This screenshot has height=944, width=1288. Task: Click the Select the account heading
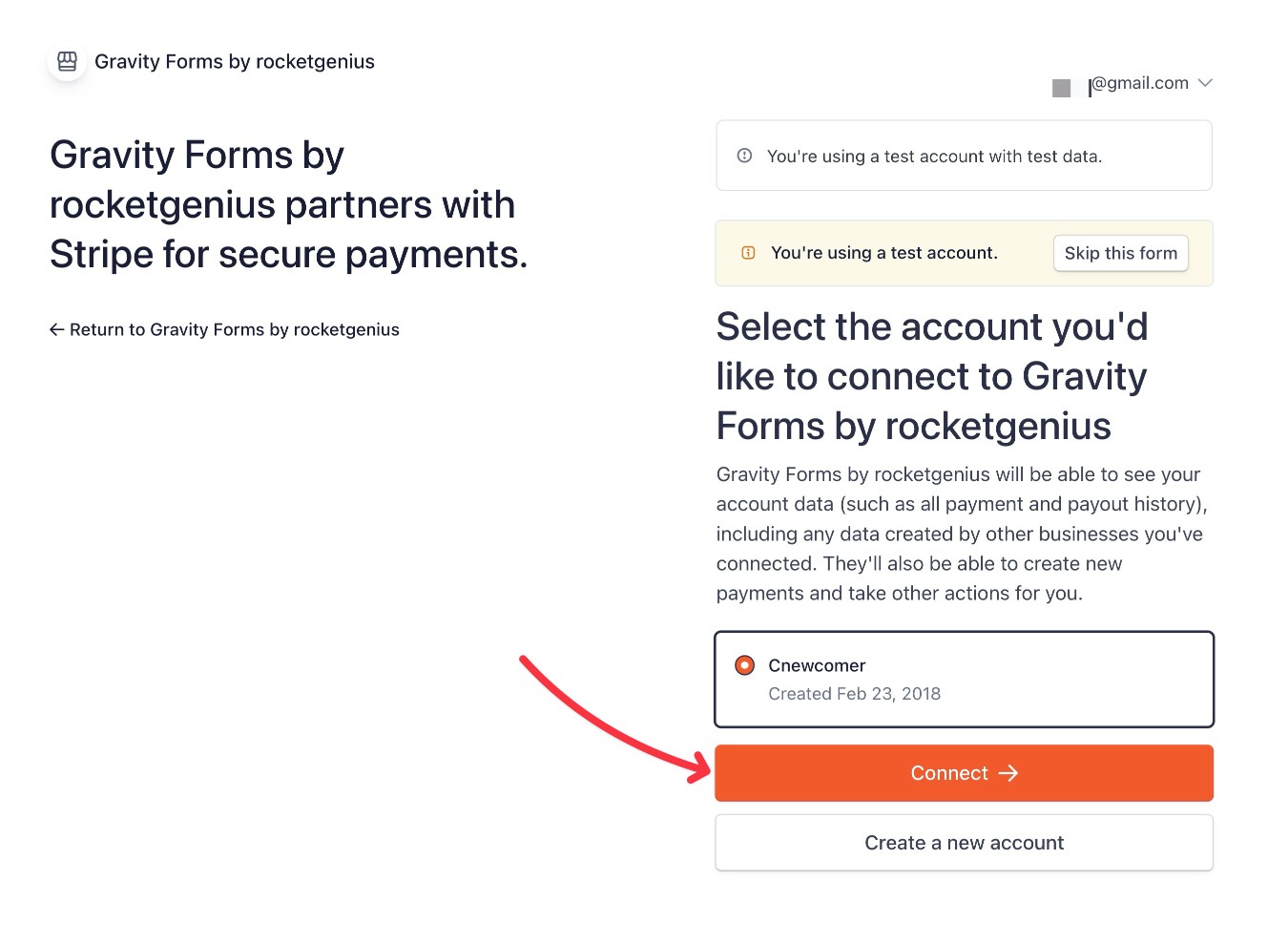click(931, 376)
